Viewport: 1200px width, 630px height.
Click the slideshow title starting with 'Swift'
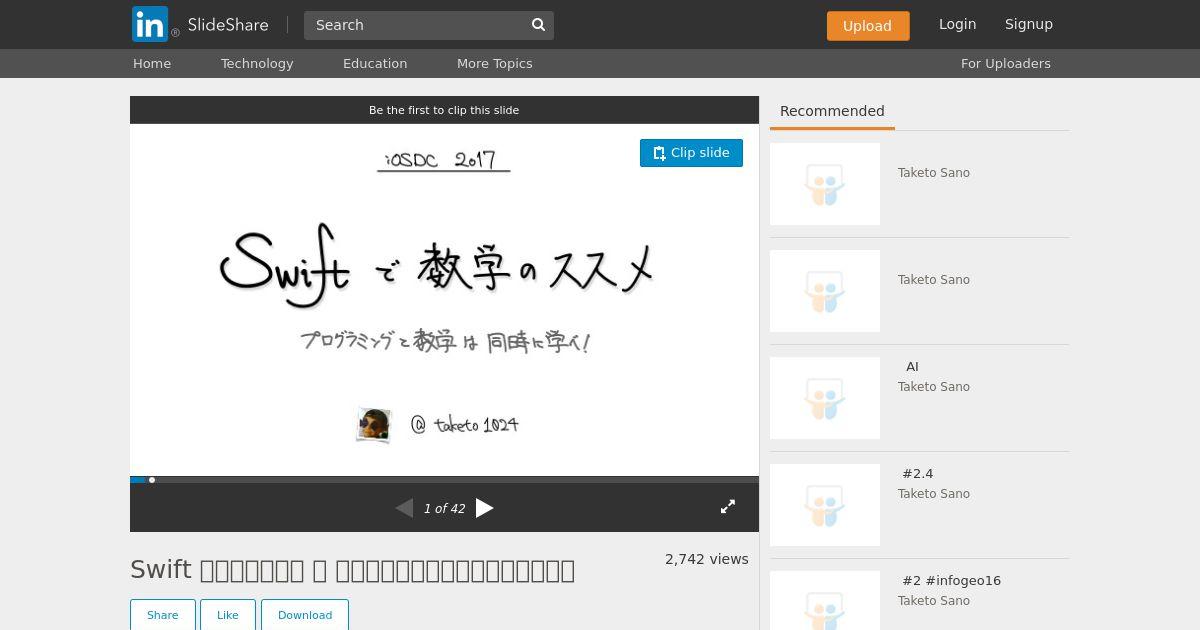(352, 570)
